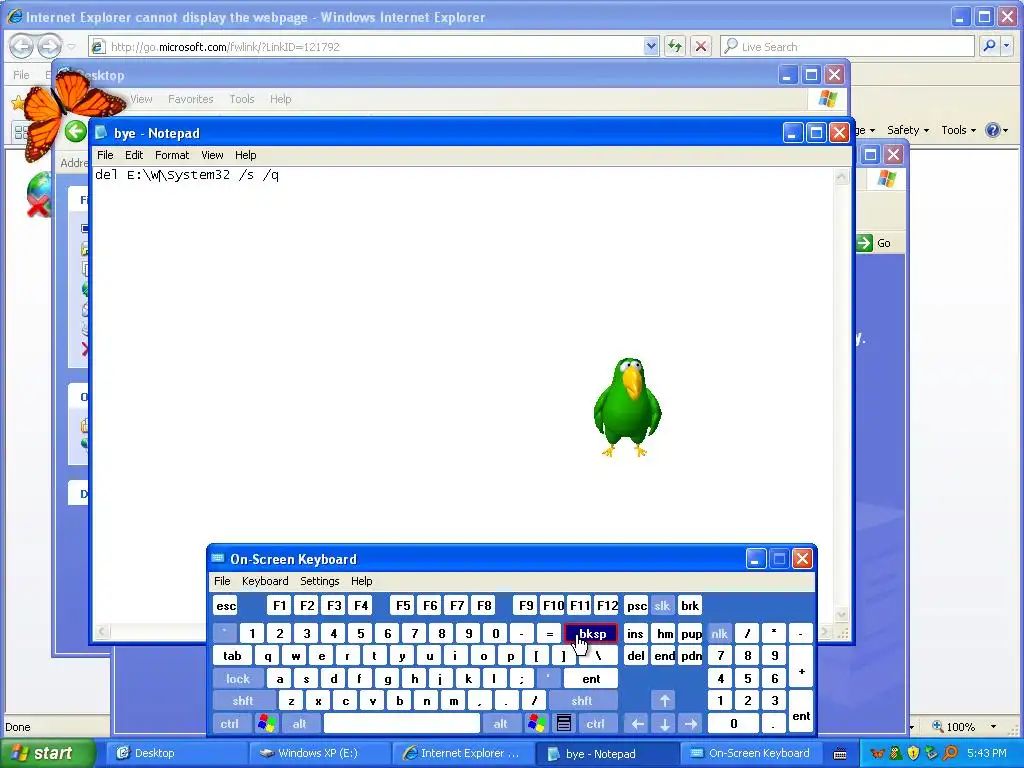Click the green Go arrow button
The height and width of the screenshot is (768, 1024).
point(865,243)
